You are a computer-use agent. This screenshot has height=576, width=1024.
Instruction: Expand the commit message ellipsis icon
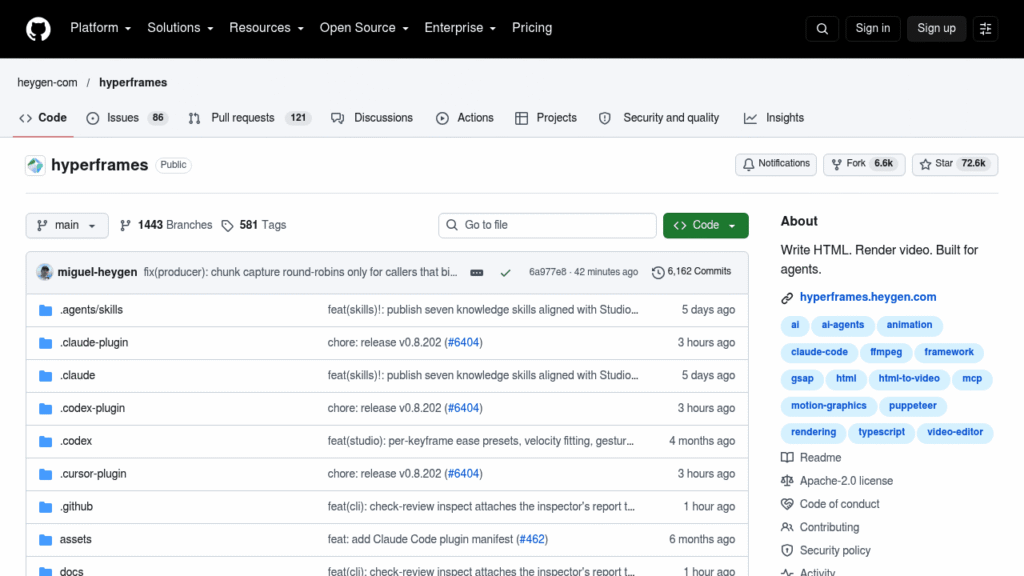pos(477,272)
